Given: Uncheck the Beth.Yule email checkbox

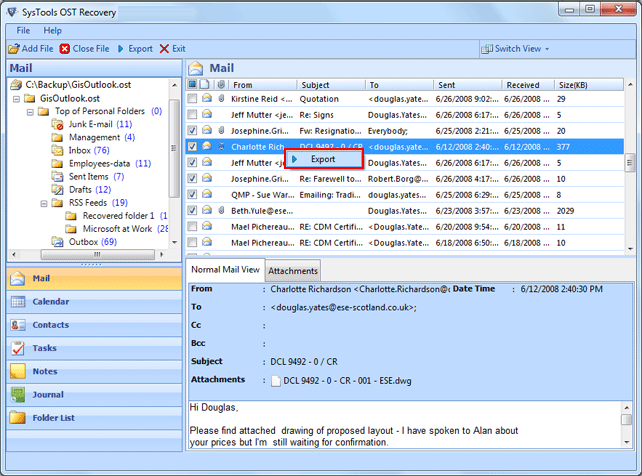Looking at the screenshot, I should coord(193,211).
